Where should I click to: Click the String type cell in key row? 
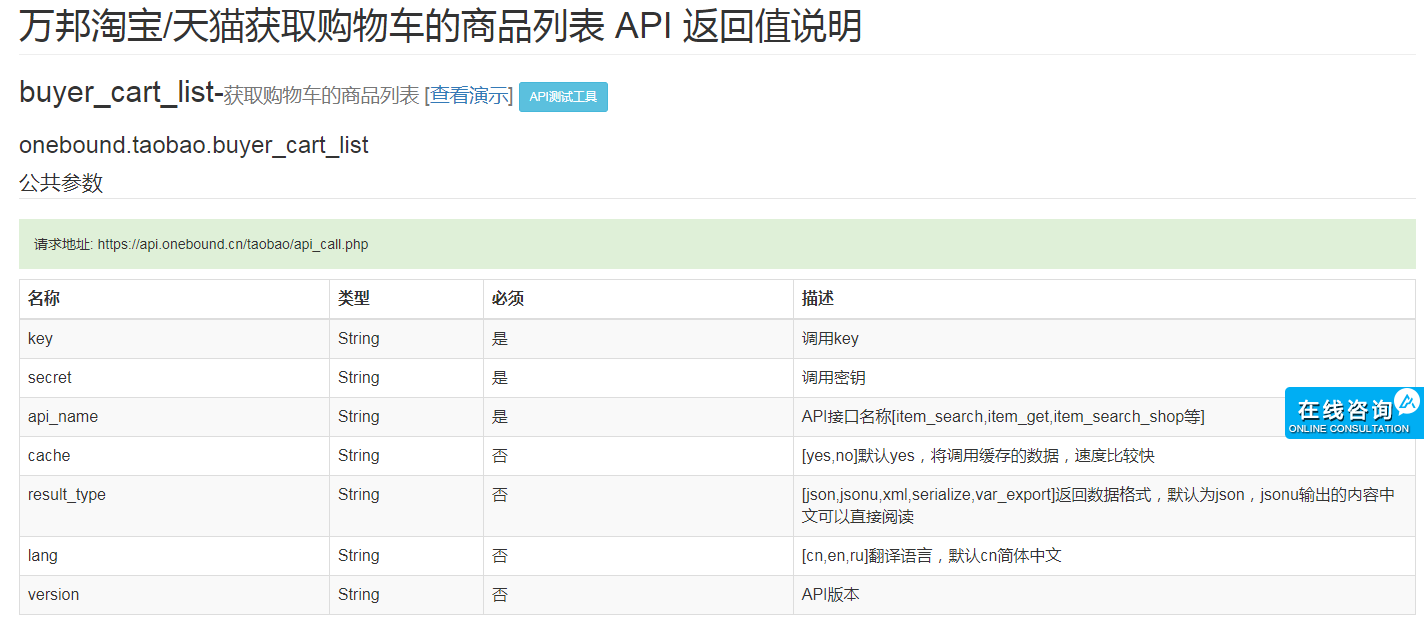[406, 339]
